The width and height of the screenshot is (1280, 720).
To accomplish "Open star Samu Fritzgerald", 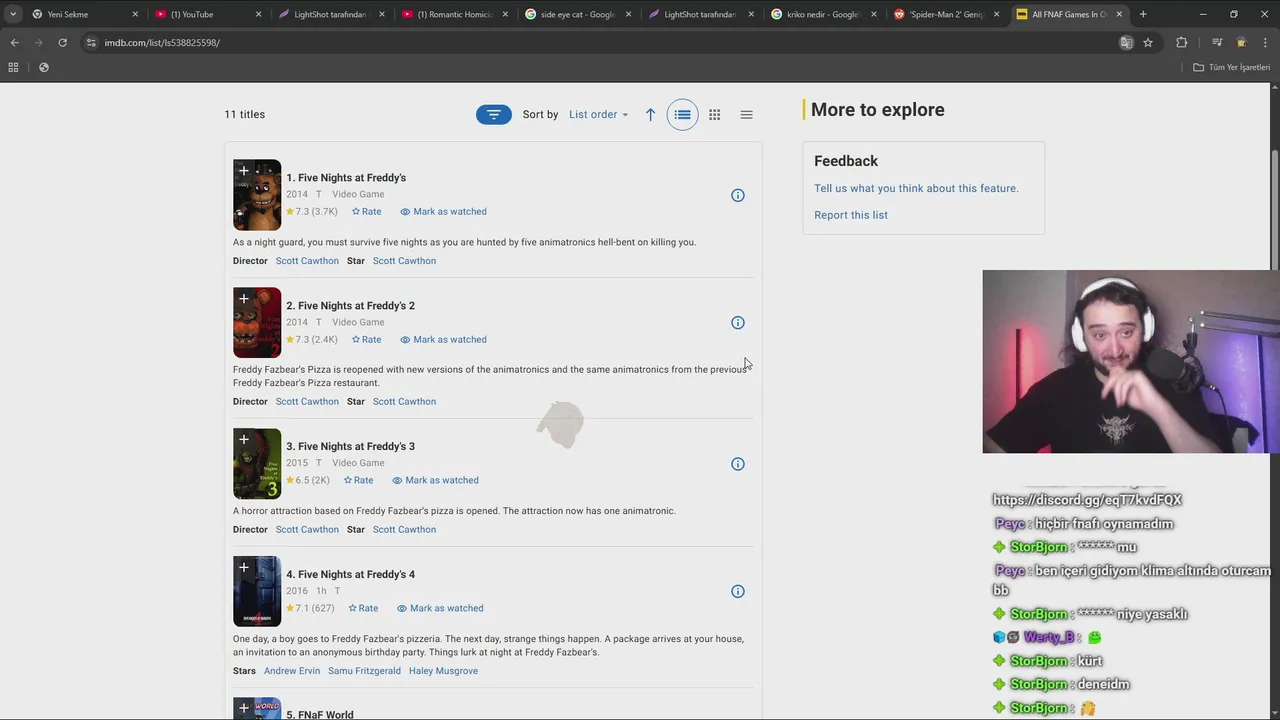I will [x=364, y=671].
